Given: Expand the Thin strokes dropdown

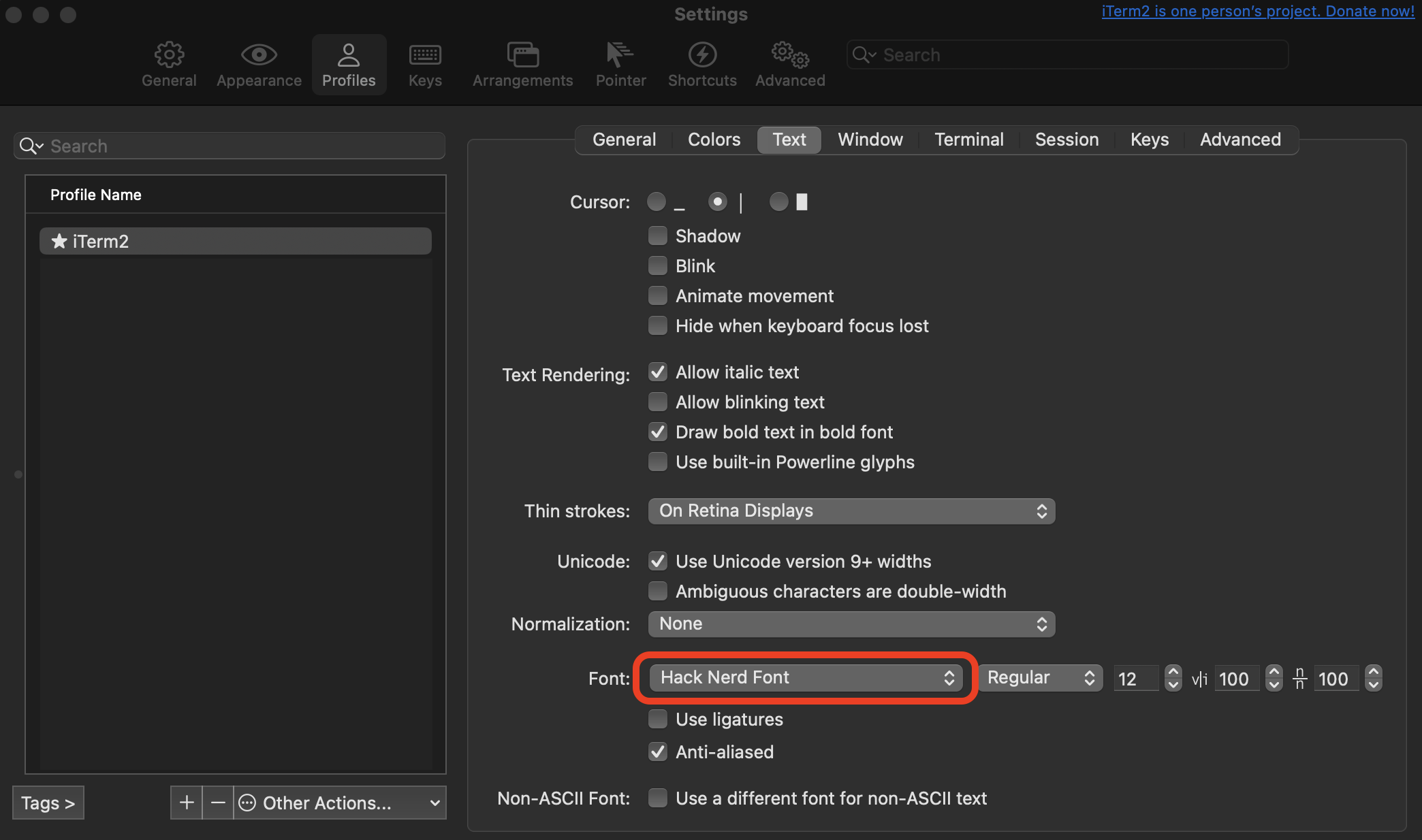Looking at the screenshot, I should tap(851, 511).
